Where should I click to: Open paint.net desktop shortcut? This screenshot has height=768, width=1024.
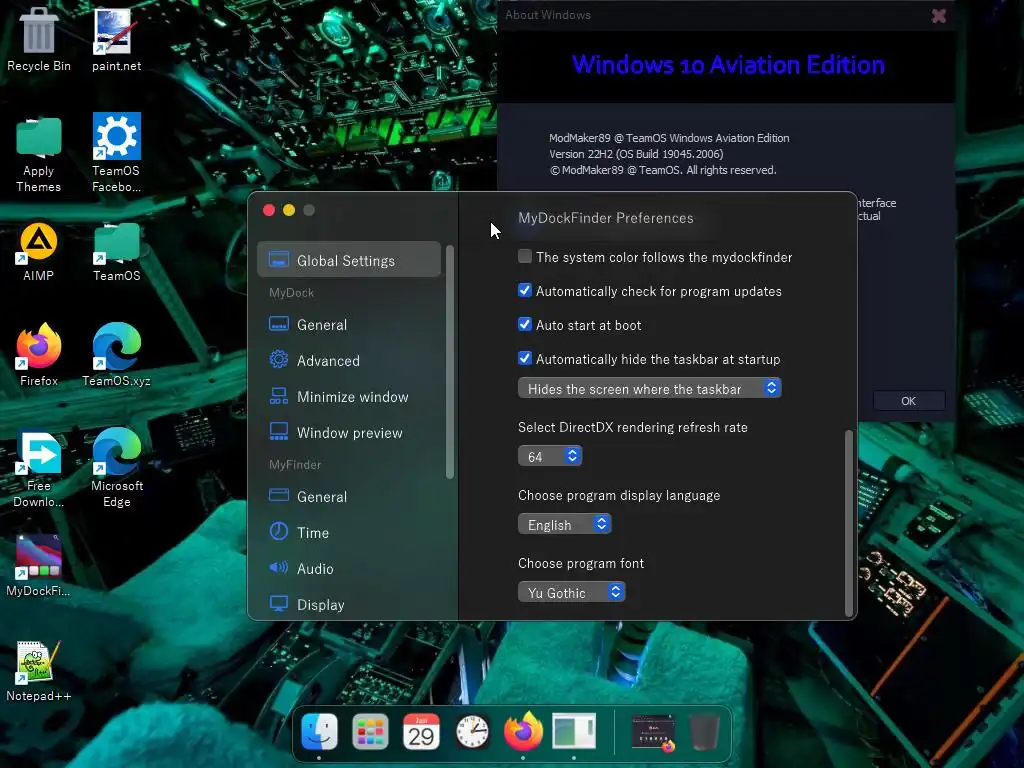[116, 39]
